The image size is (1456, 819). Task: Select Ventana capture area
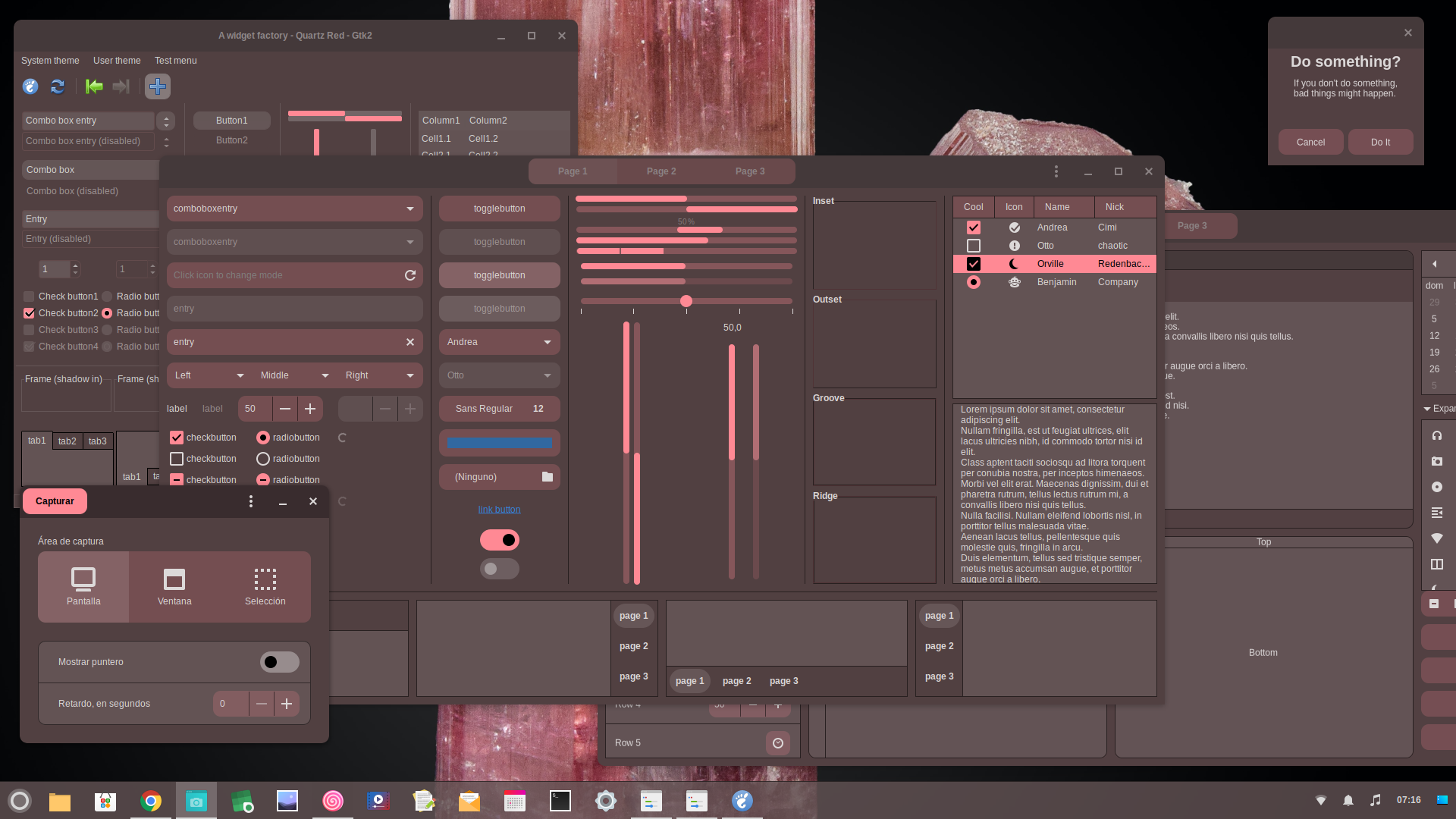(174, 587)
